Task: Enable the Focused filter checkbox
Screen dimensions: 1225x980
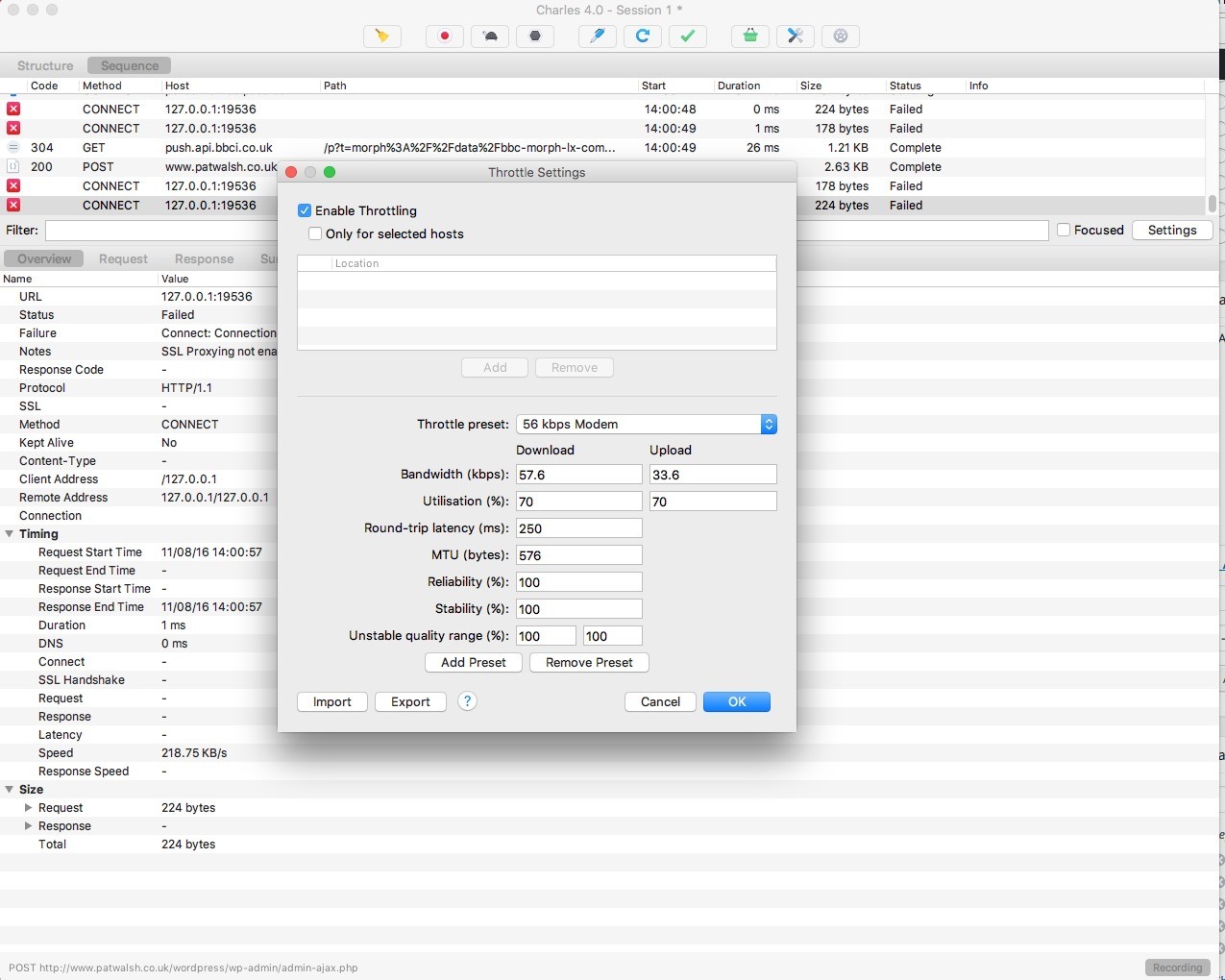Action: pos(1064,230)
